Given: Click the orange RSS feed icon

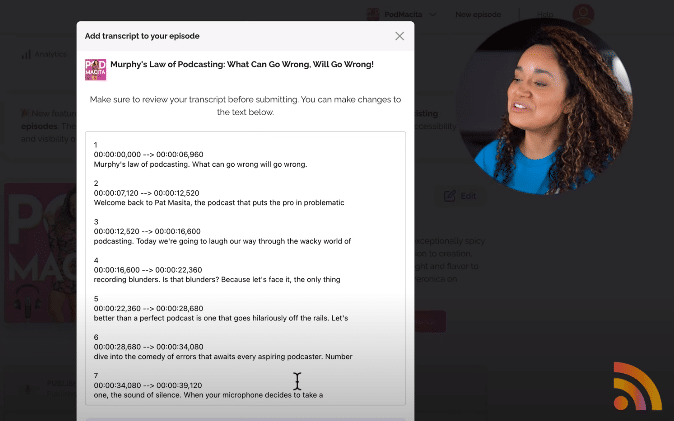Looking at the screenshot, I should point(637,386).
